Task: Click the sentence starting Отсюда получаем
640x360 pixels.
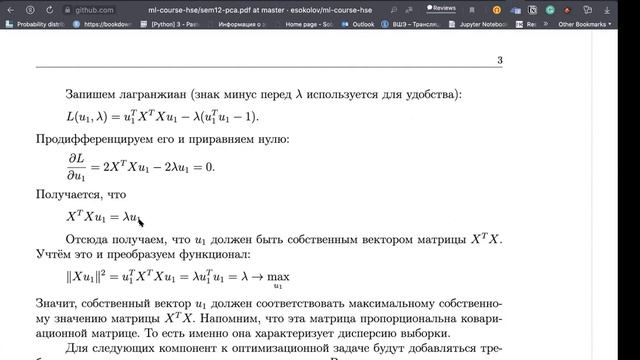Action: pyautogui.click(x=284, y=239)
